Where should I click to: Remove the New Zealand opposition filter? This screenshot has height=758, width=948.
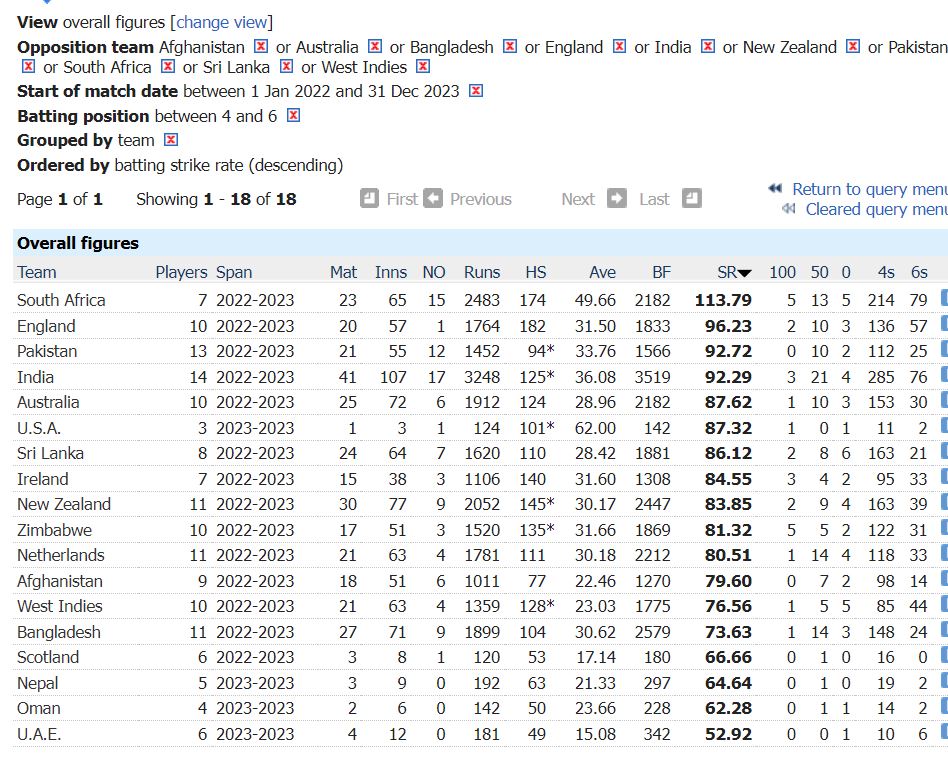[852, 47]
